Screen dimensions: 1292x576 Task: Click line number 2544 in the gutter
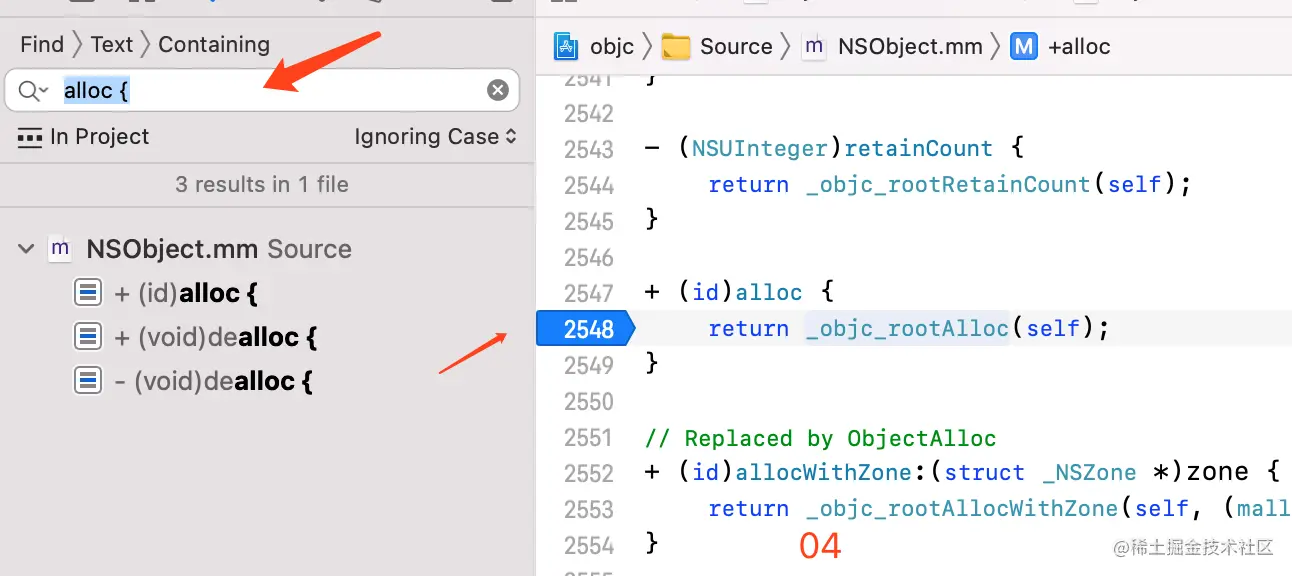click(x=589, y=185)
